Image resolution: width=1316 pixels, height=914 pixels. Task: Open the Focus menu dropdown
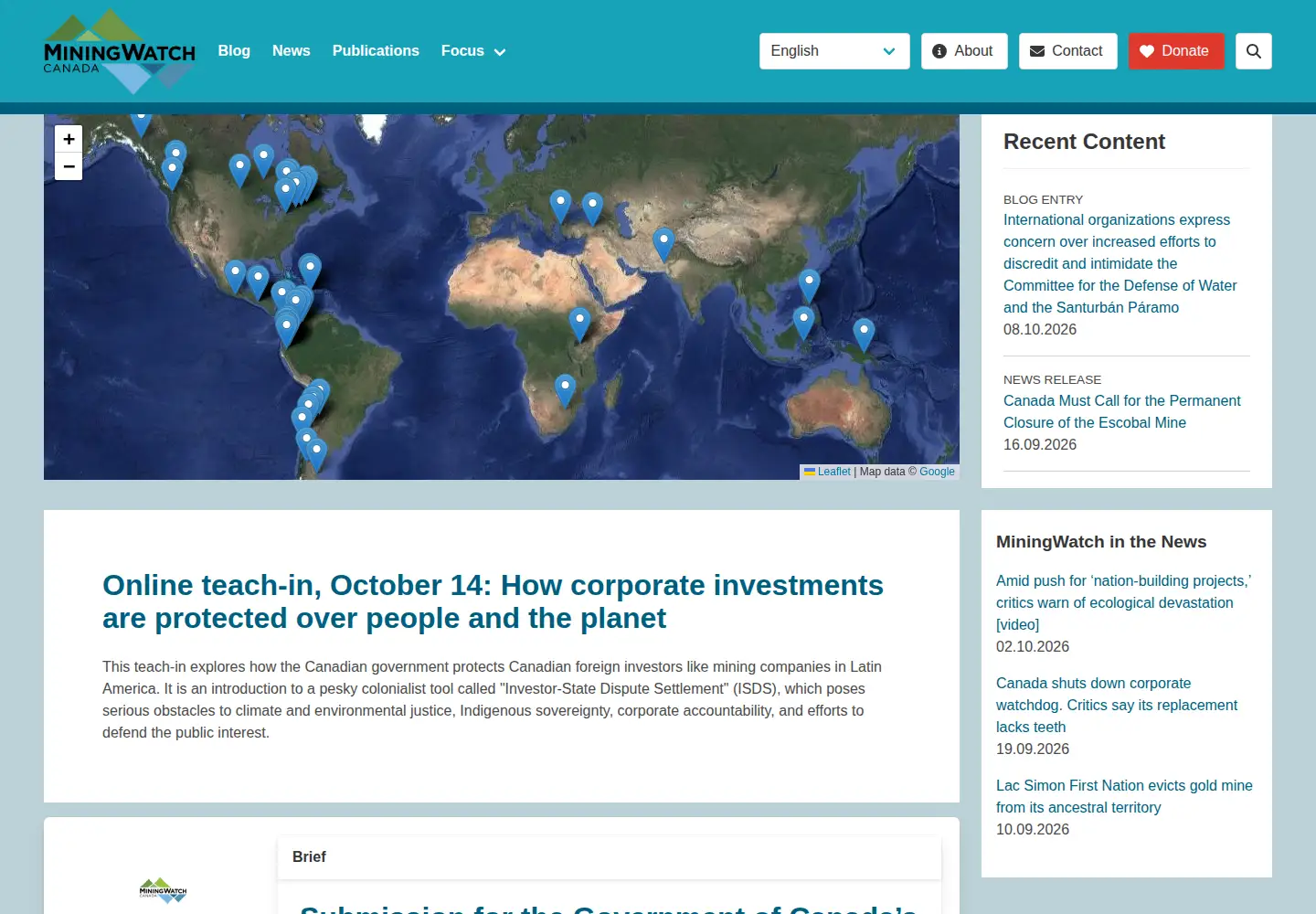coord(472,51)
